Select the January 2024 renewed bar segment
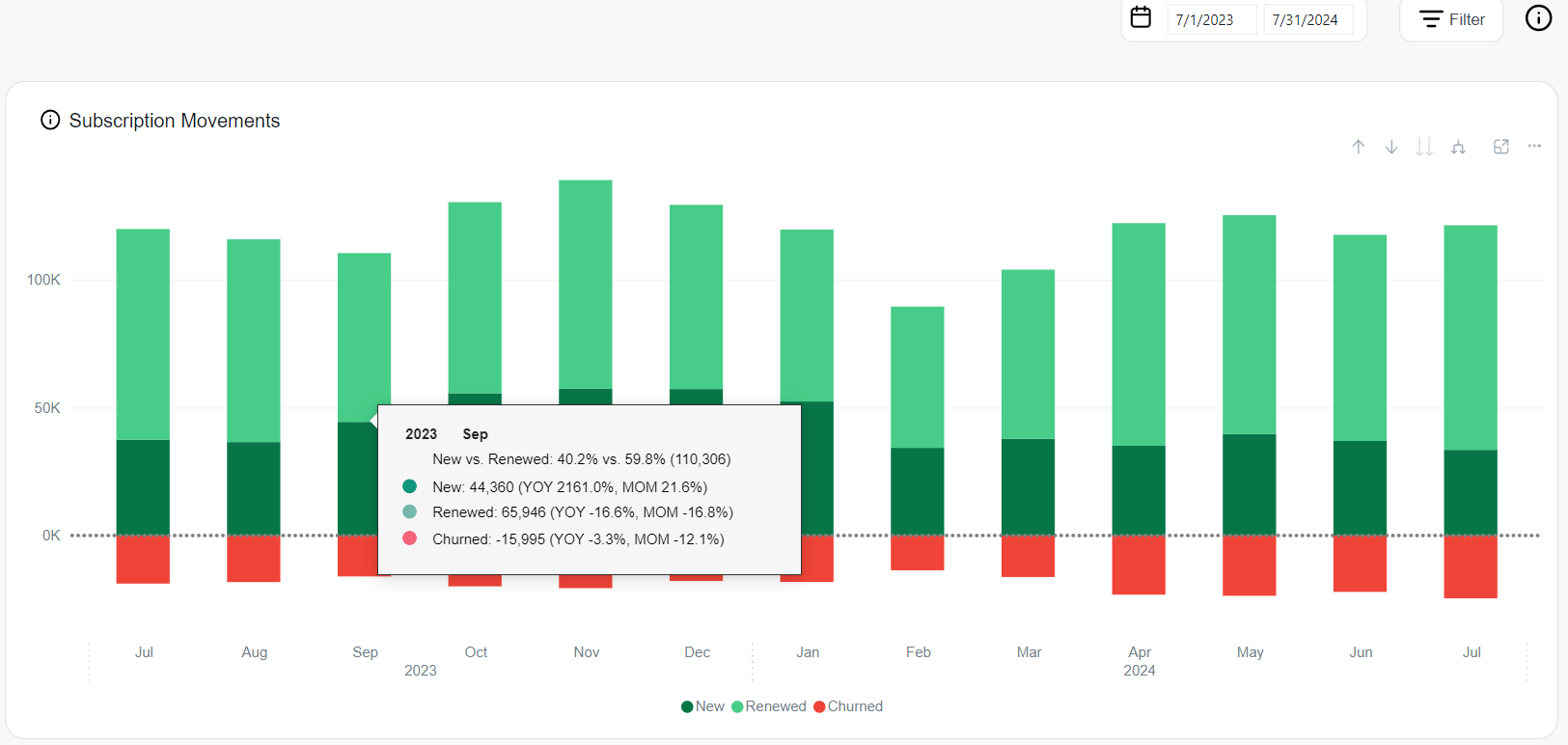 (x=807, y=316)
